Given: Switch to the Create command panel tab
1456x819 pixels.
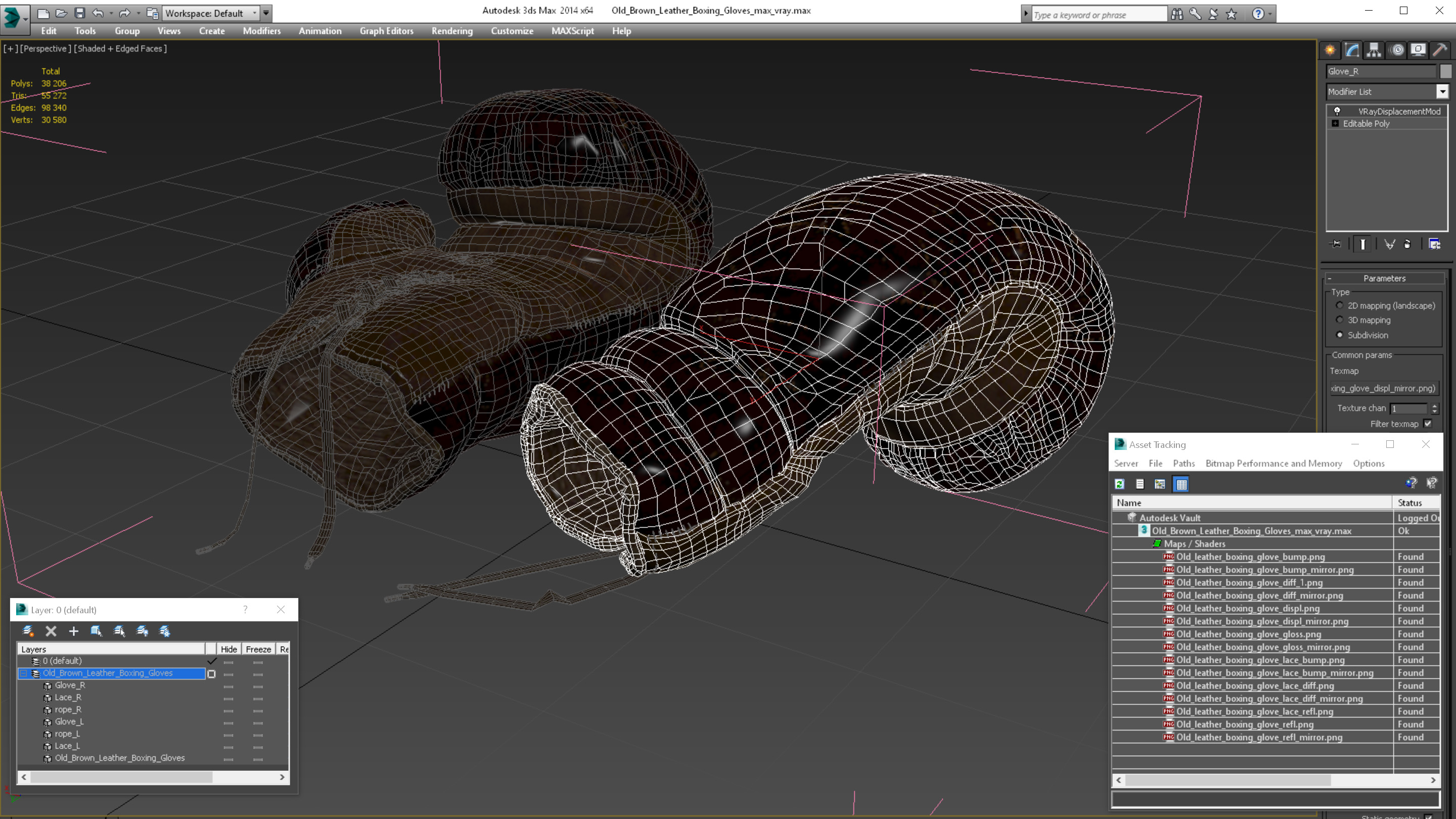Looking at the screenshot, I should [1330, 50].
